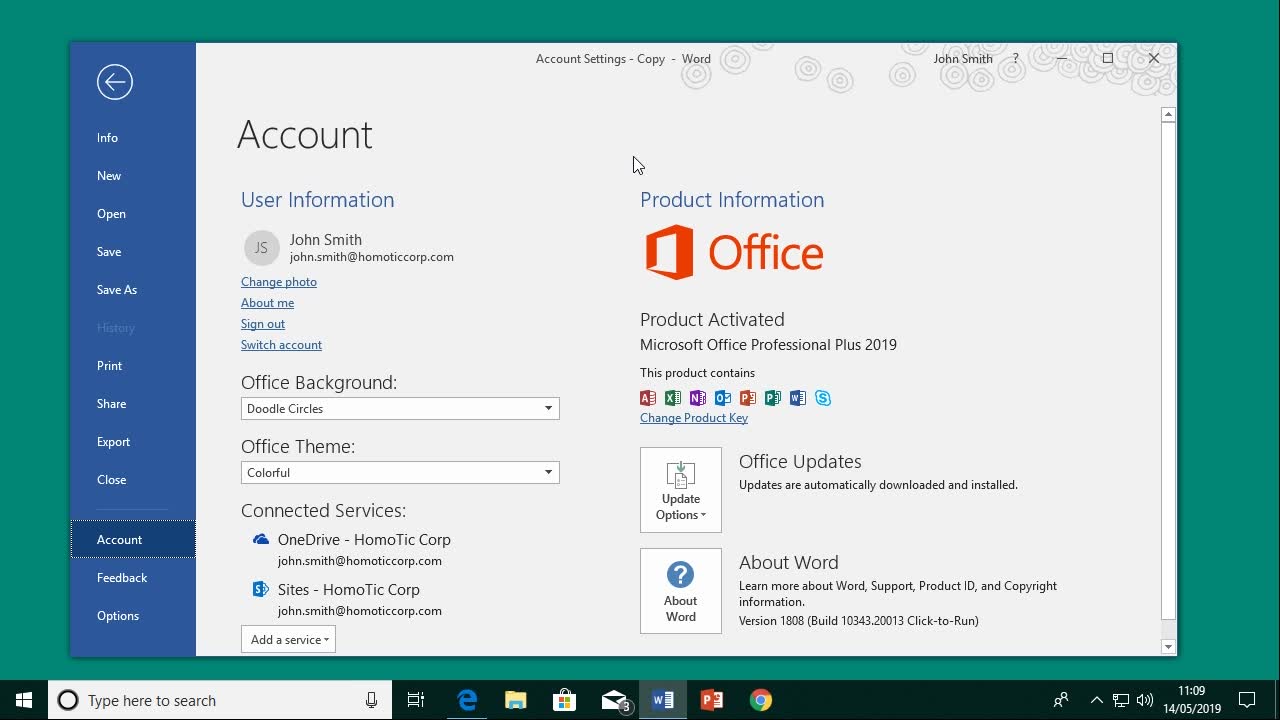Click the SharePoint Sites icon
The image size is (1280, 720).
click(261, 589)
